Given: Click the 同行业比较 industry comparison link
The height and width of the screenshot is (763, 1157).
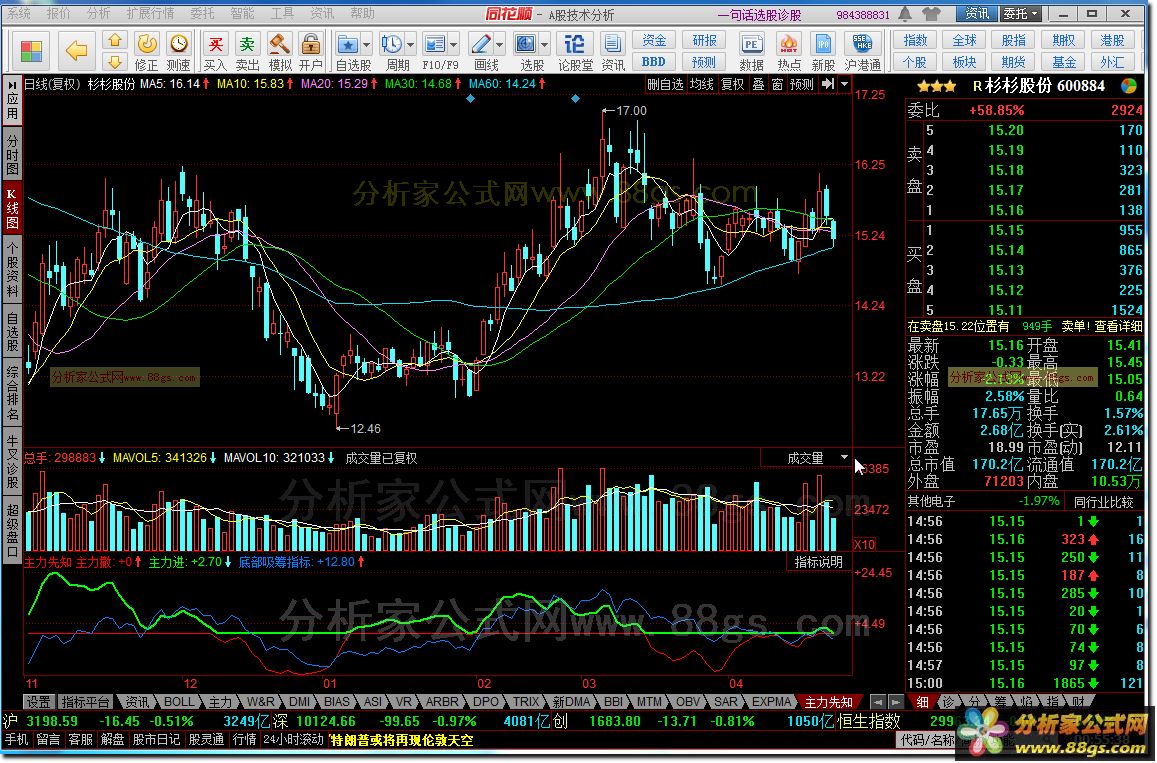Looking at the screenshot, I should [1102, 502].
